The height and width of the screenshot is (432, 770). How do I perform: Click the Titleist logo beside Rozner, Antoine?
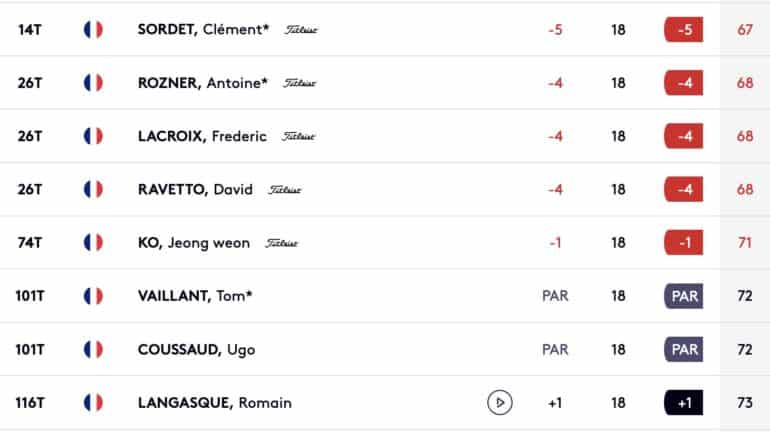tap(300, 83)
